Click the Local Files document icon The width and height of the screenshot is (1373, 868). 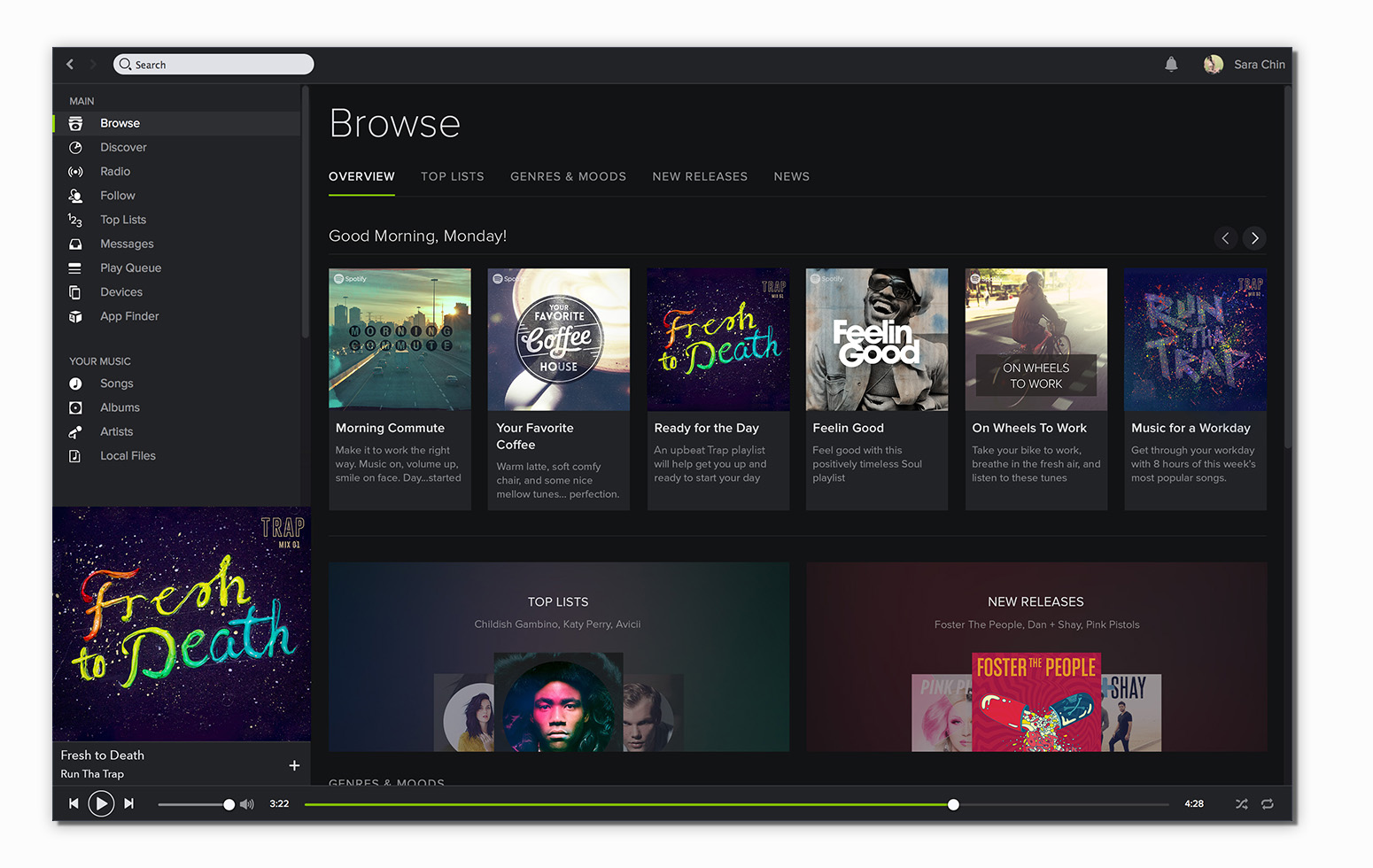(75, 456)
